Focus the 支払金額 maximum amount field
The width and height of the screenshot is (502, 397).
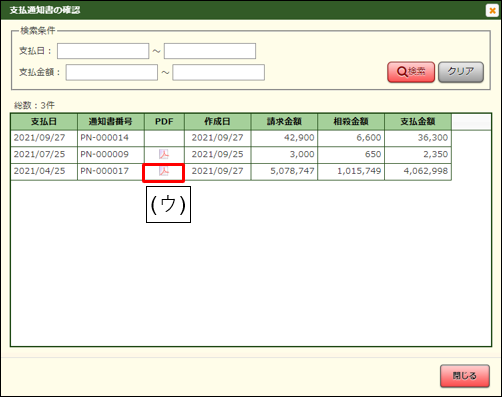click(x=218, y=72)
